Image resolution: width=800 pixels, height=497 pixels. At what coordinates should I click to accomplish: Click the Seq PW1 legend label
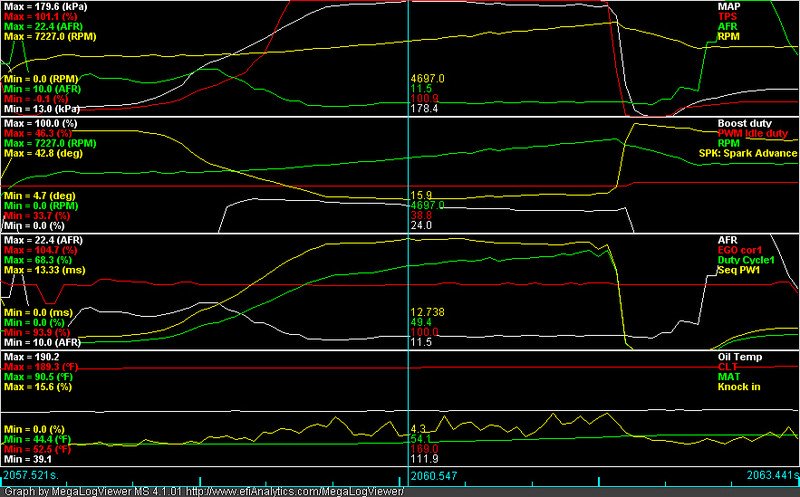pos(739,270)
